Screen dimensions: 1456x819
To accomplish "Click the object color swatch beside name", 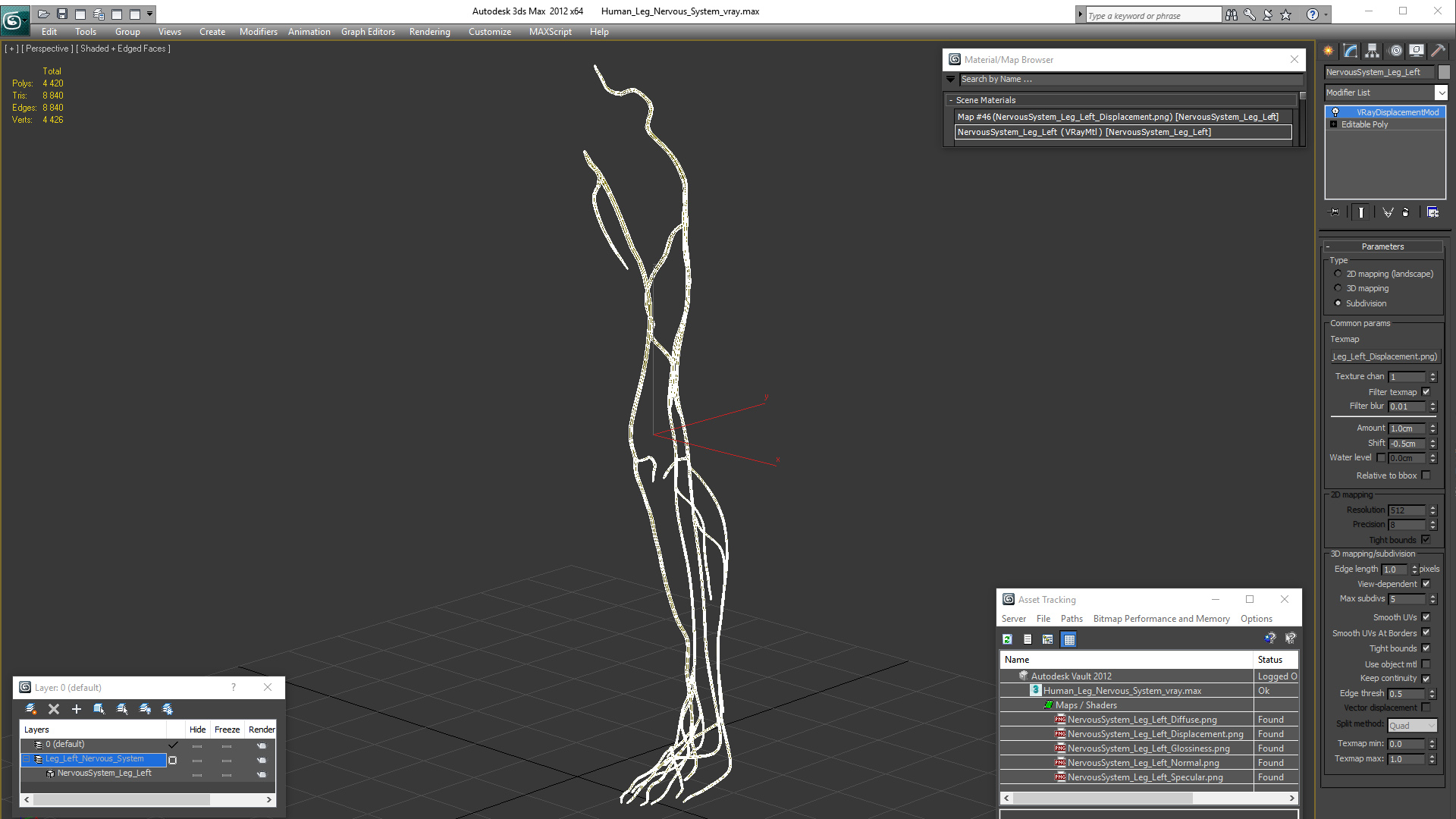I will click(x=1444, y=72).
